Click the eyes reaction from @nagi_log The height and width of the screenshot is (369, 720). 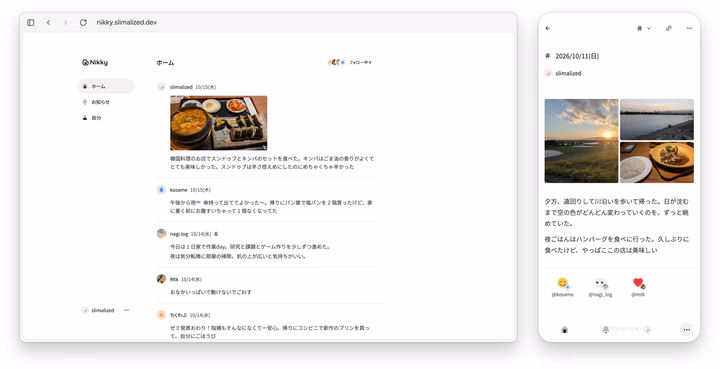[601, 283]
